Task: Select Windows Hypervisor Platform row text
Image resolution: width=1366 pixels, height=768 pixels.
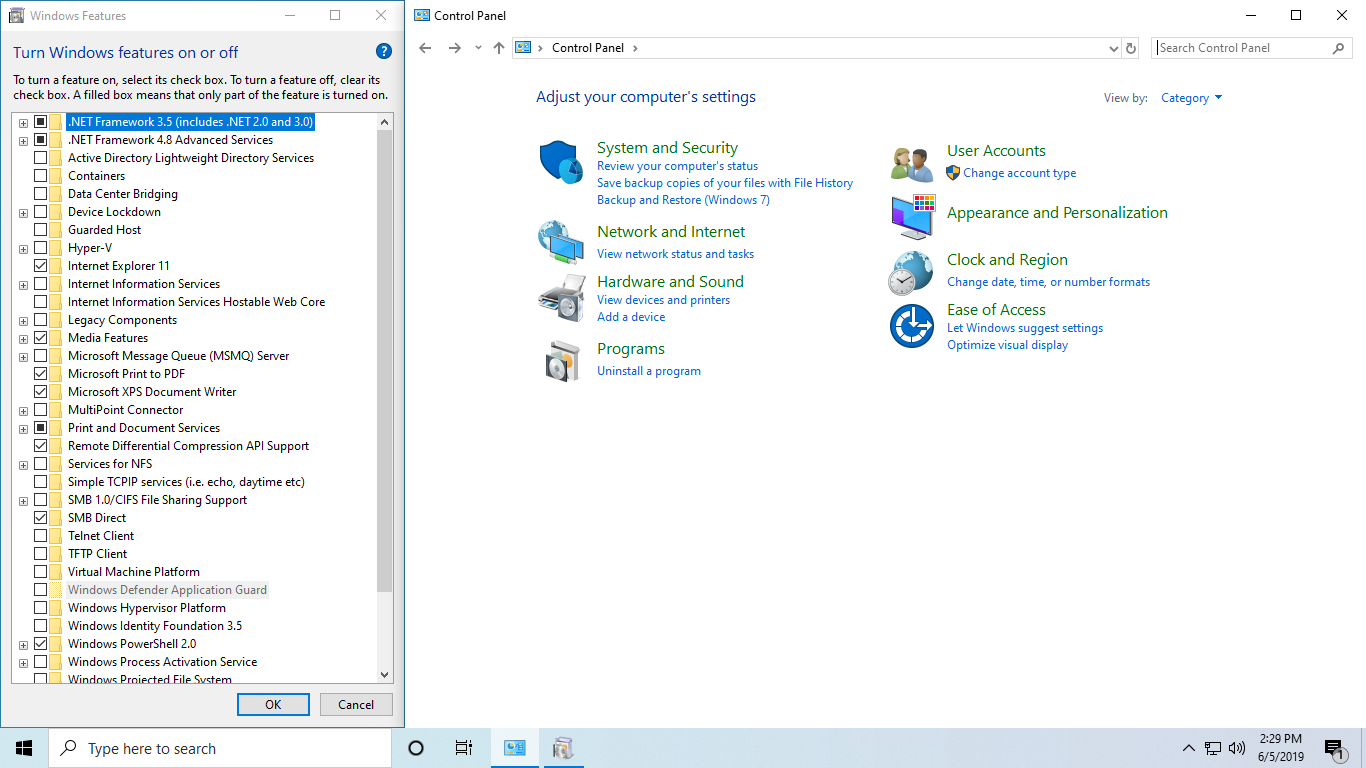Action: 147,608
